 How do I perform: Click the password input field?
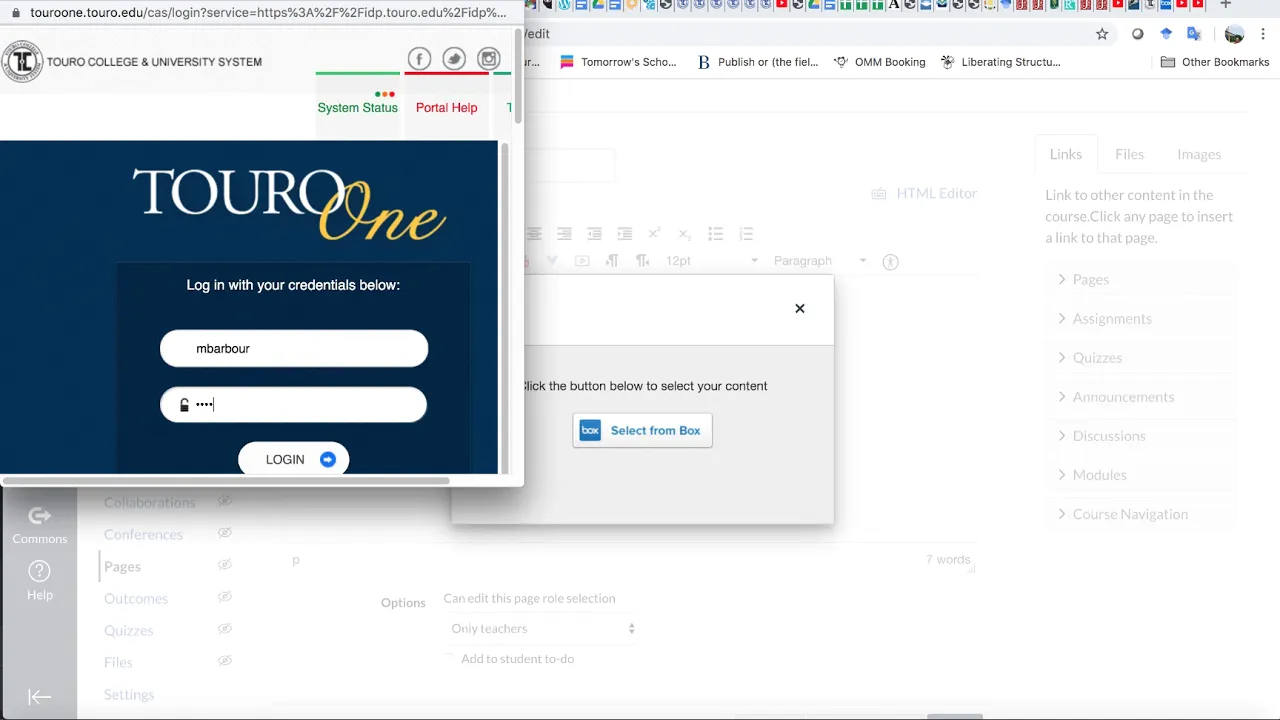point(294,405)
